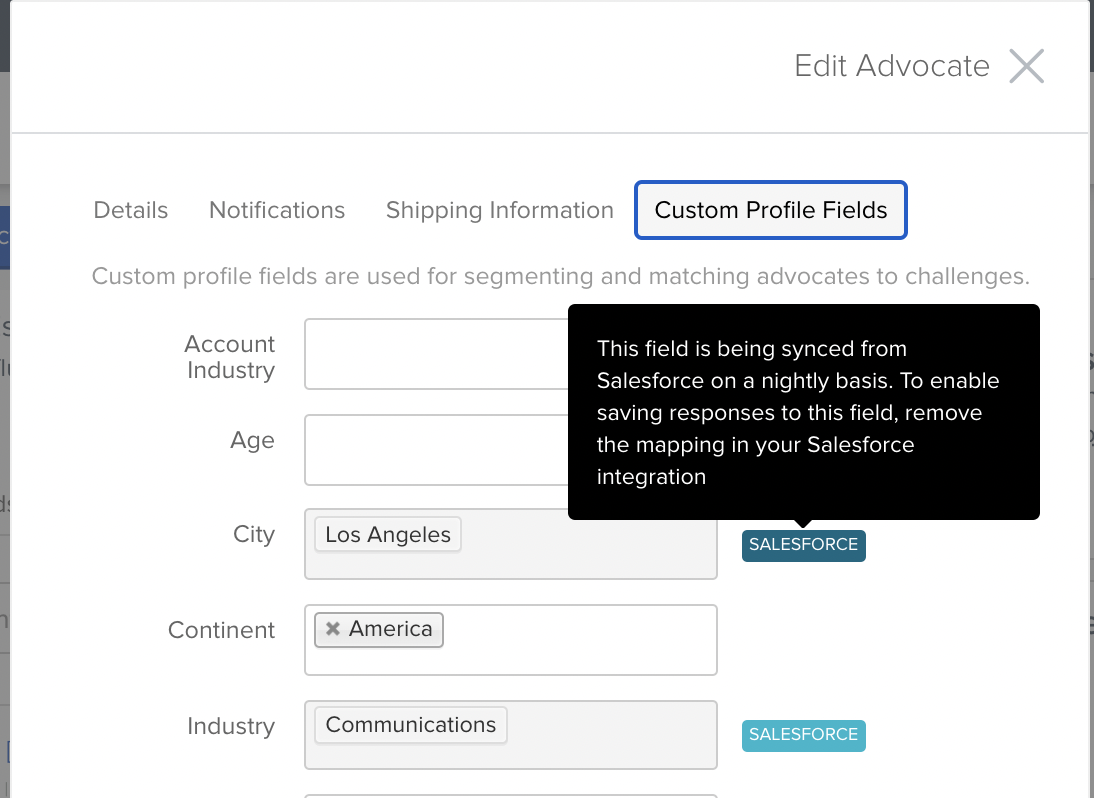Click the Account Industry label
The image size is (1094, 798).
(x=230, y=356)
